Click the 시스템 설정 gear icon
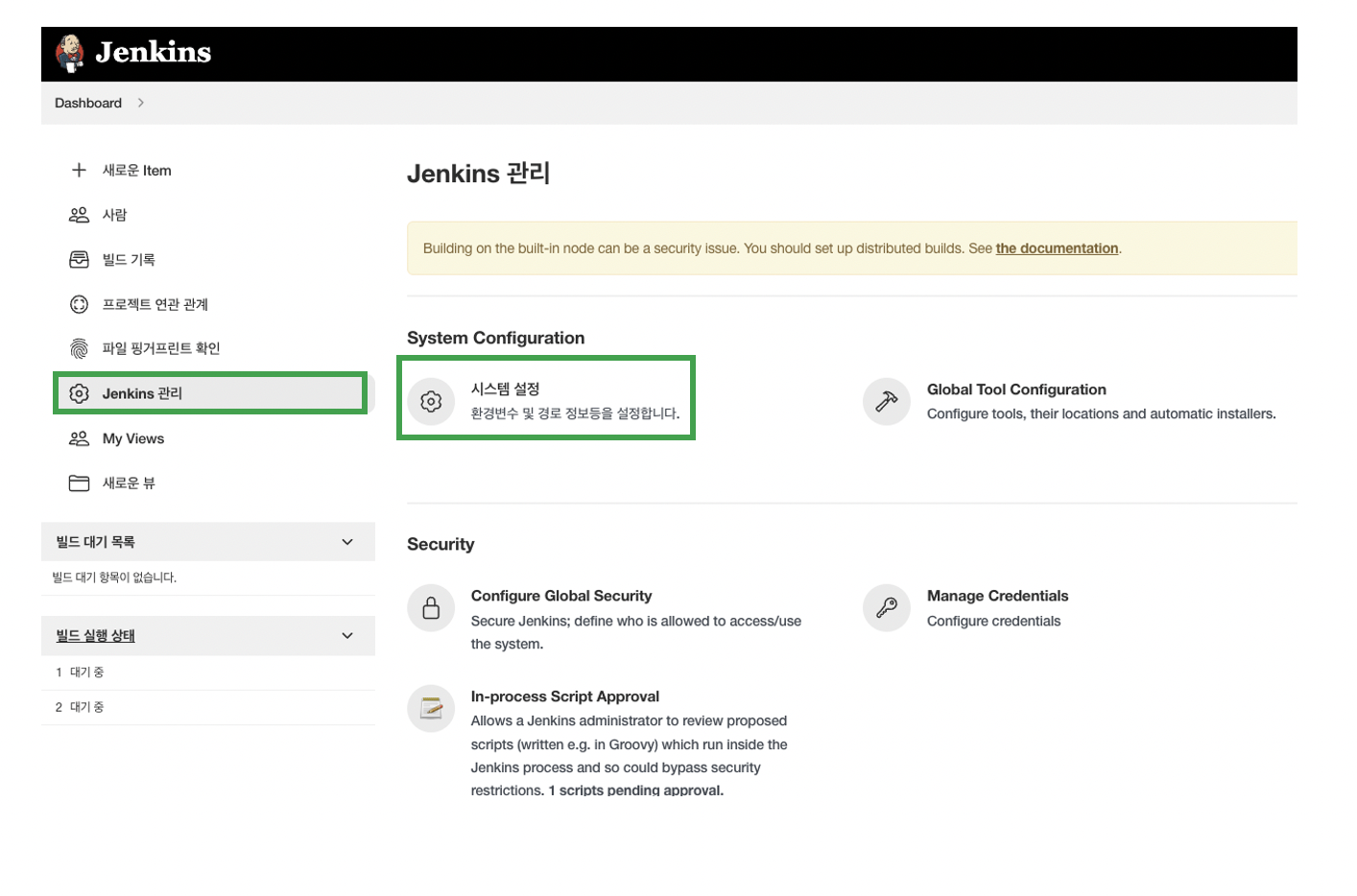The width and height of the screenshot is (1357, 896). tap(431, 401)
